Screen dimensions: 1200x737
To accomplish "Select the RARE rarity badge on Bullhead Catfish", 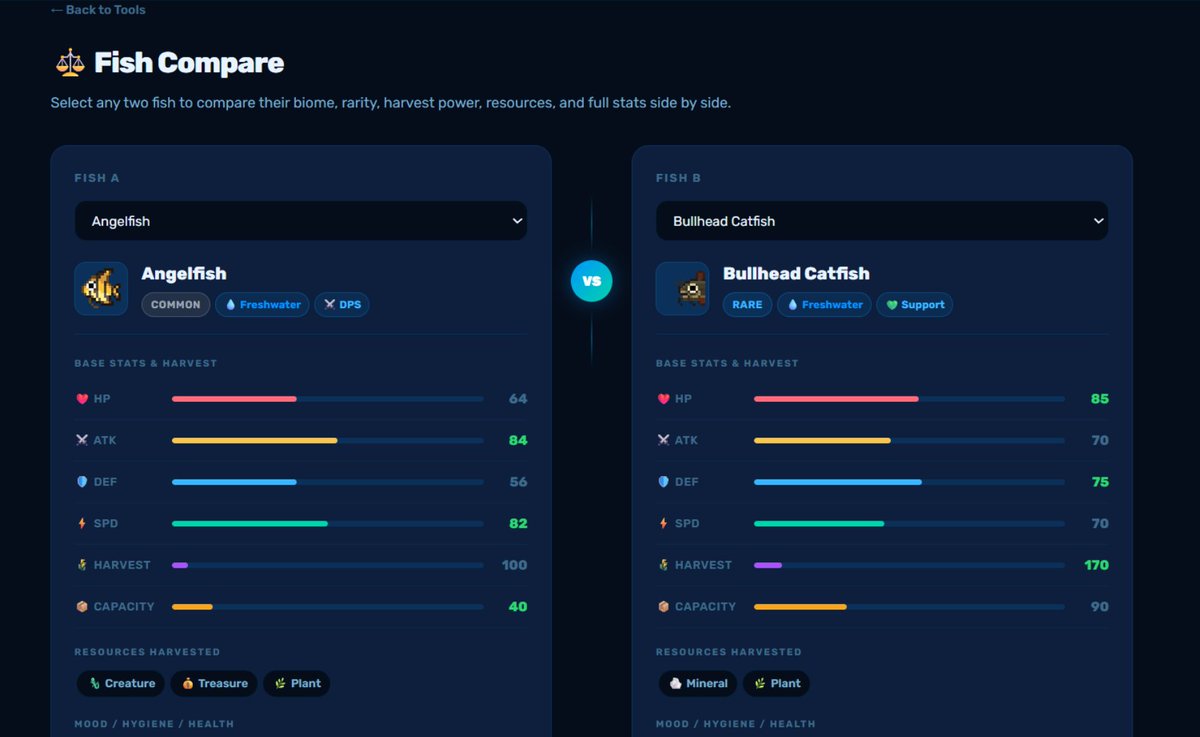I will pos(747,305).
